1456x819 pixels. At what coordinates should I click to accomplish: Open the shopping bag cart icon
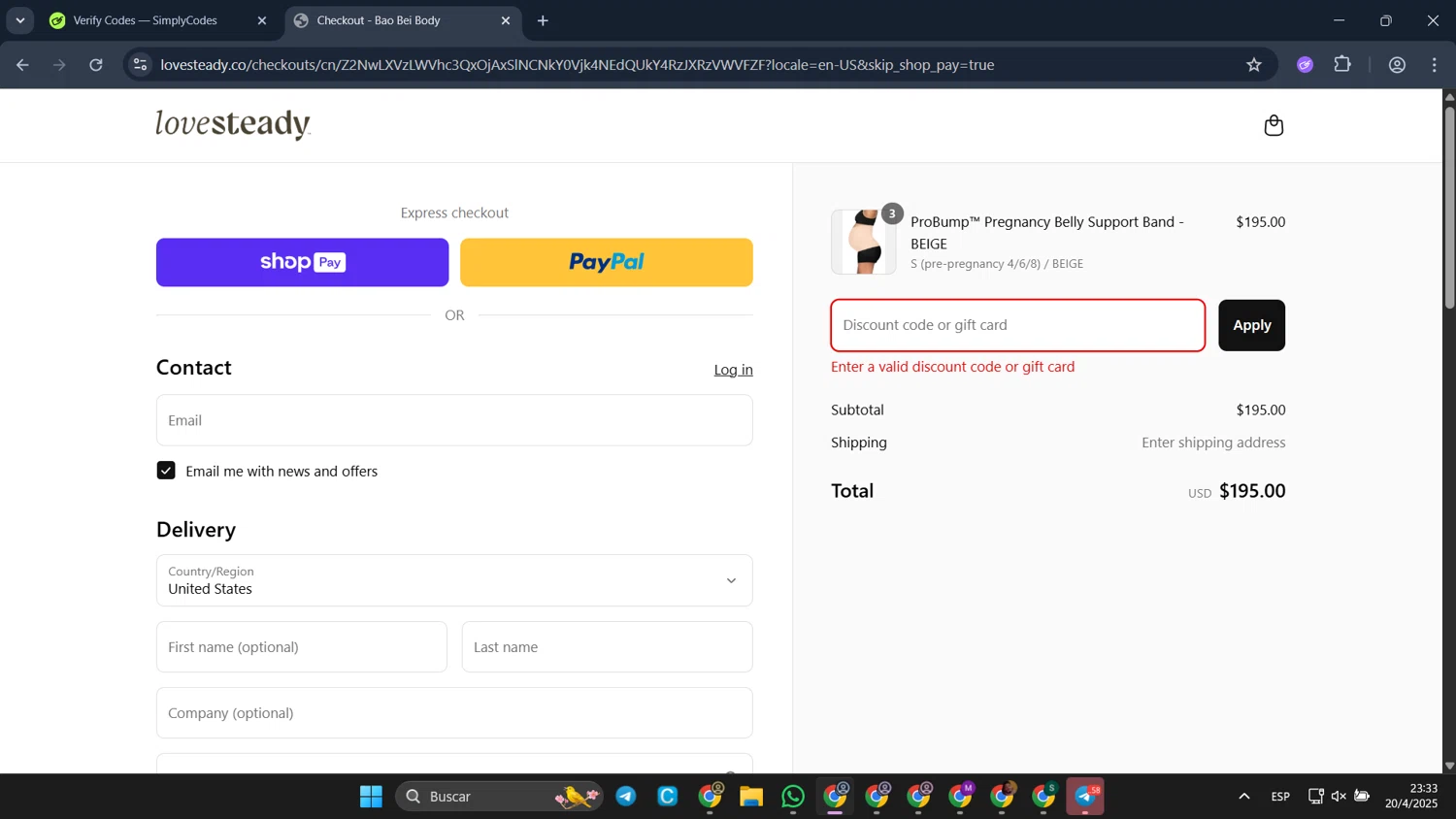tap(1274, 125)
